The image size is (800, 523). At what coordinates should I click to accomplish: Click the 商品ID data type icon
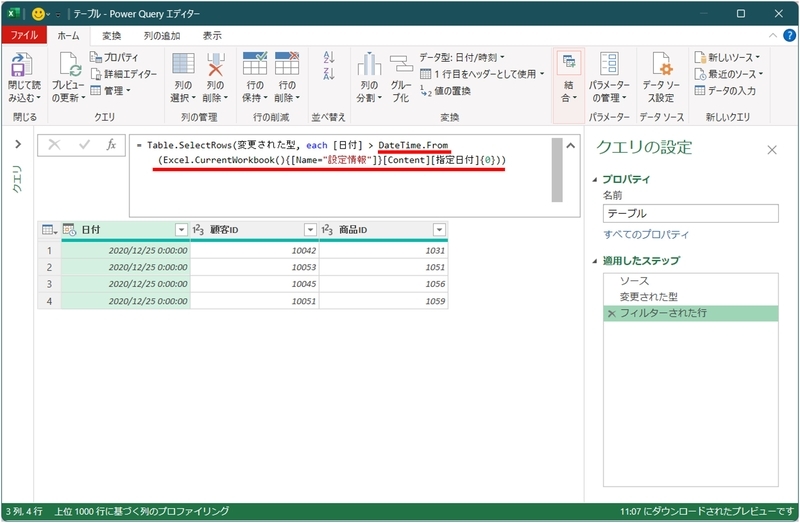click(327, 230)
